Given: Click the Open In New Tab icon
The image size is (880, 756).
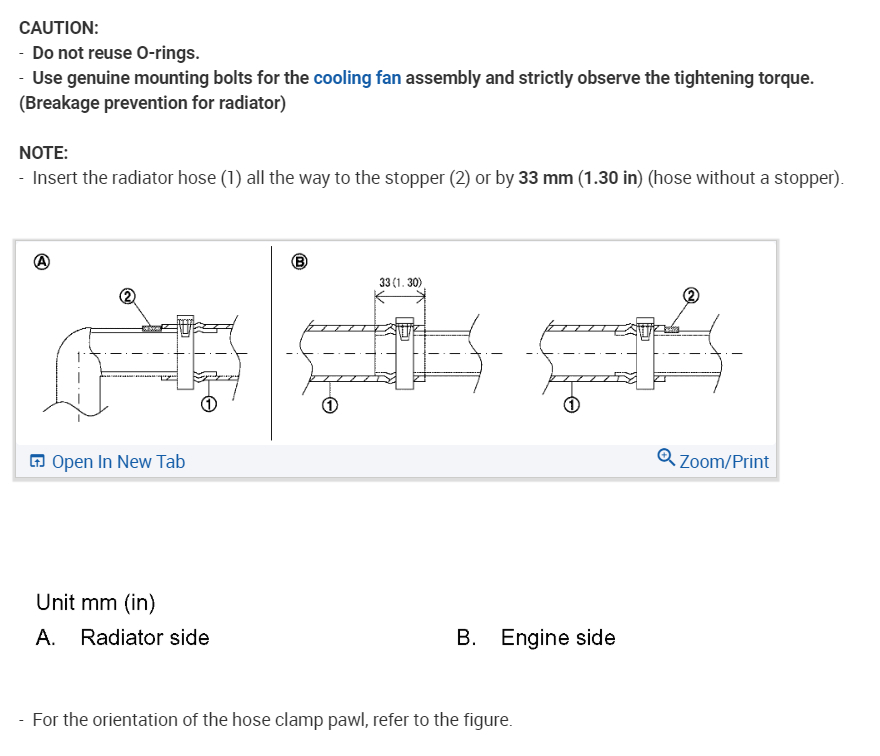Looking at the screenshot, I should 37,462.
